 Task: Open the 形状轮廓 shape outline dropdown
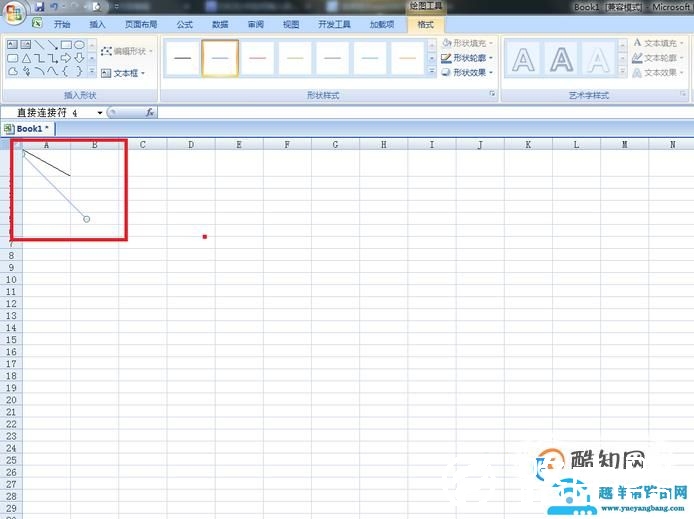[x=467, y=58]
